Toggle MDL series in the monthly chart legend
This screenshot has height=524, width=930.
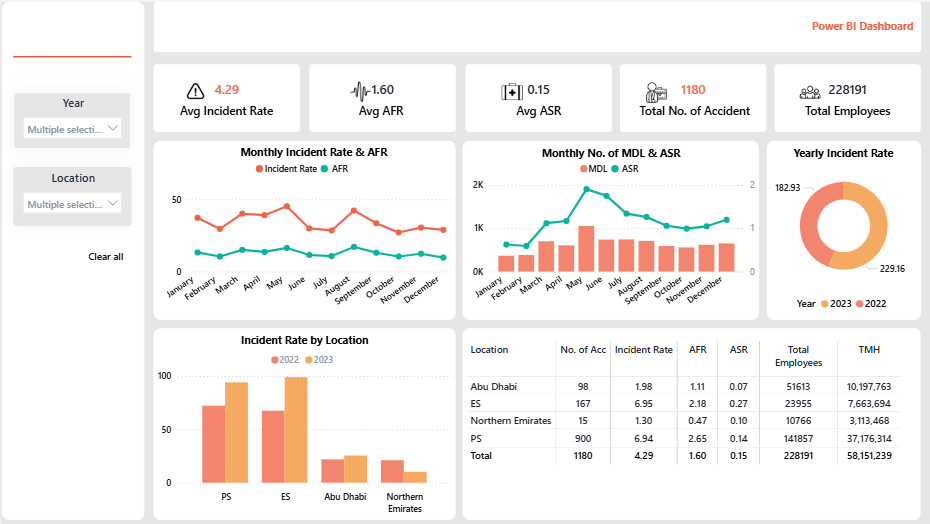click(x=590, y=169)
